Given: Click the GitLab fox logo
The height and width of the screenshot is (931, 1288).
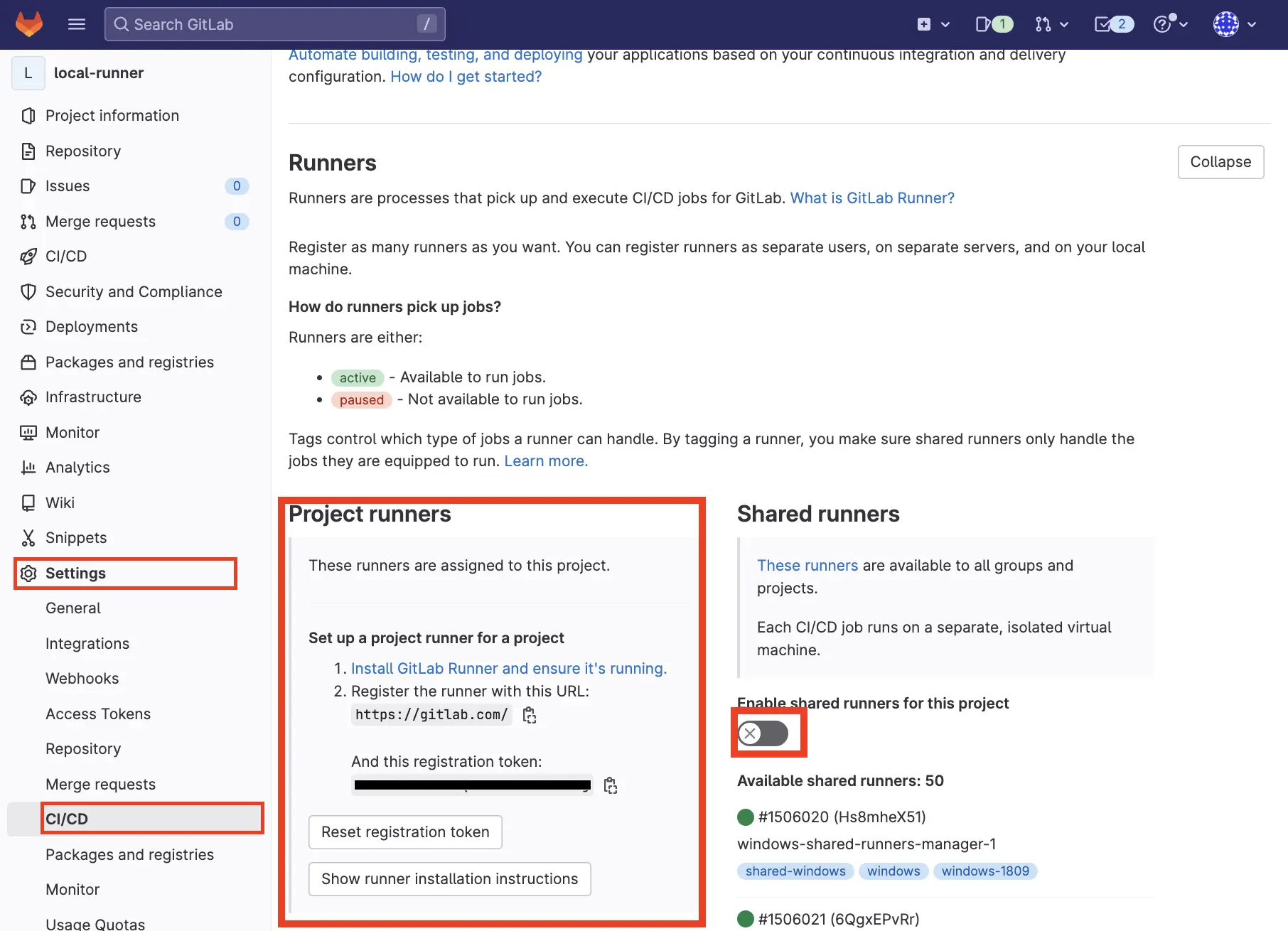Looking at the screenshot, I should click(29, 24).
